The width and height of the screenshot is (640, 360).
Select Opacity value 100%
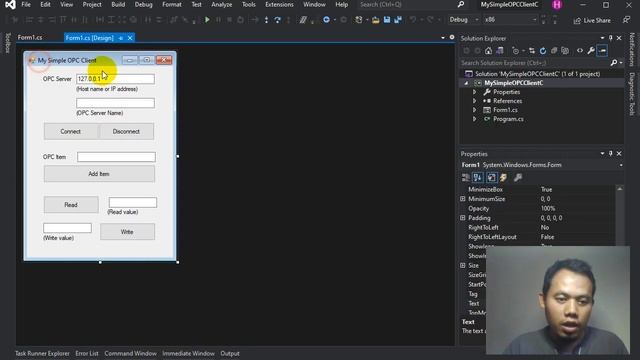[548, 209]
